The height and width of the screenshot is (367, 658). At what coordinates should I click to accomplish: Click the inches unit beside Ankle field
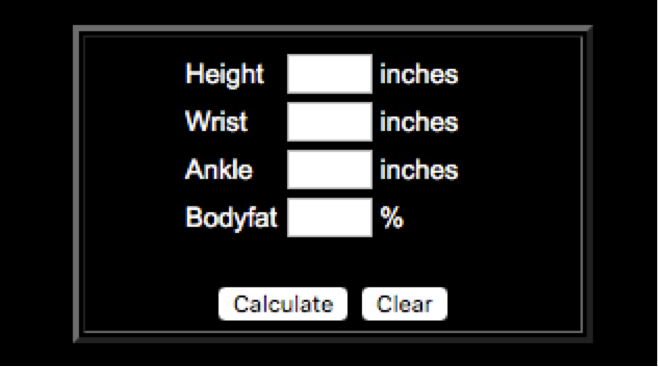coord(419,170)
